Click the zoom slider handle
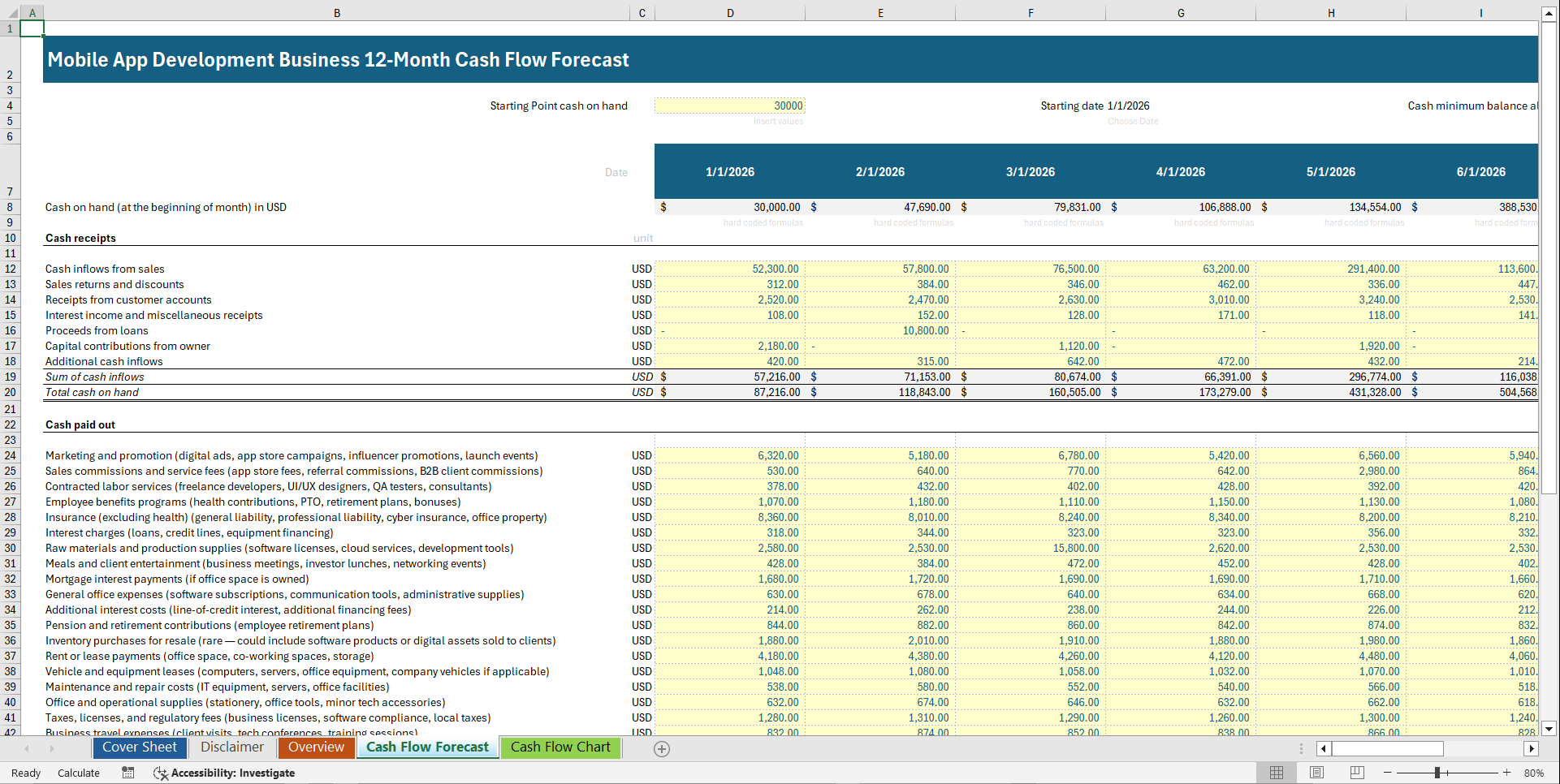The width and height of the screenshot is (1560, 784). tap(1438, 773)
